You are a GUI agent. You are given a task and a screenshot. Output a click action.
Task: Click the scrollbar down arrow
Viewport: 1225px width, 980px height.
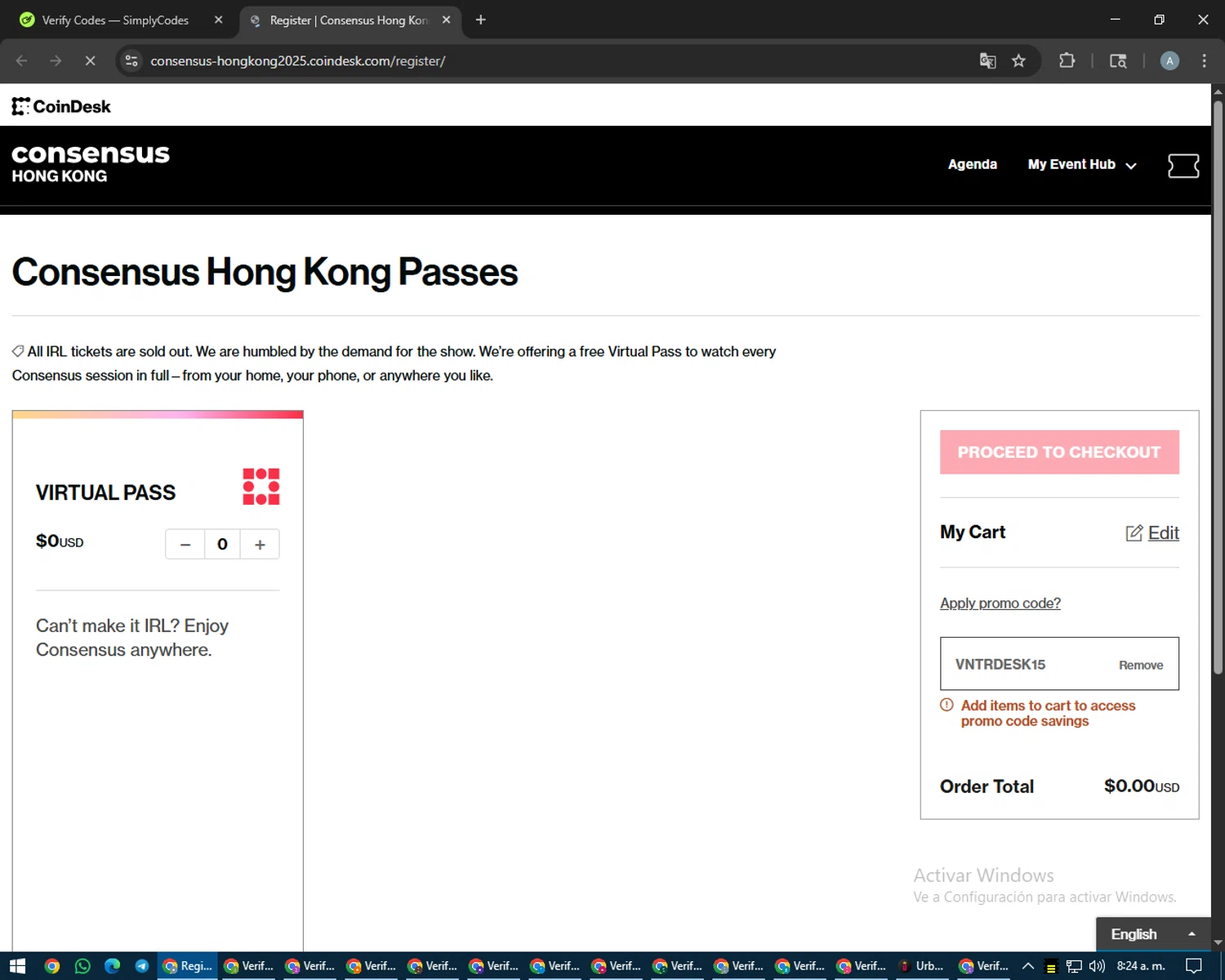pos(1218,942)
